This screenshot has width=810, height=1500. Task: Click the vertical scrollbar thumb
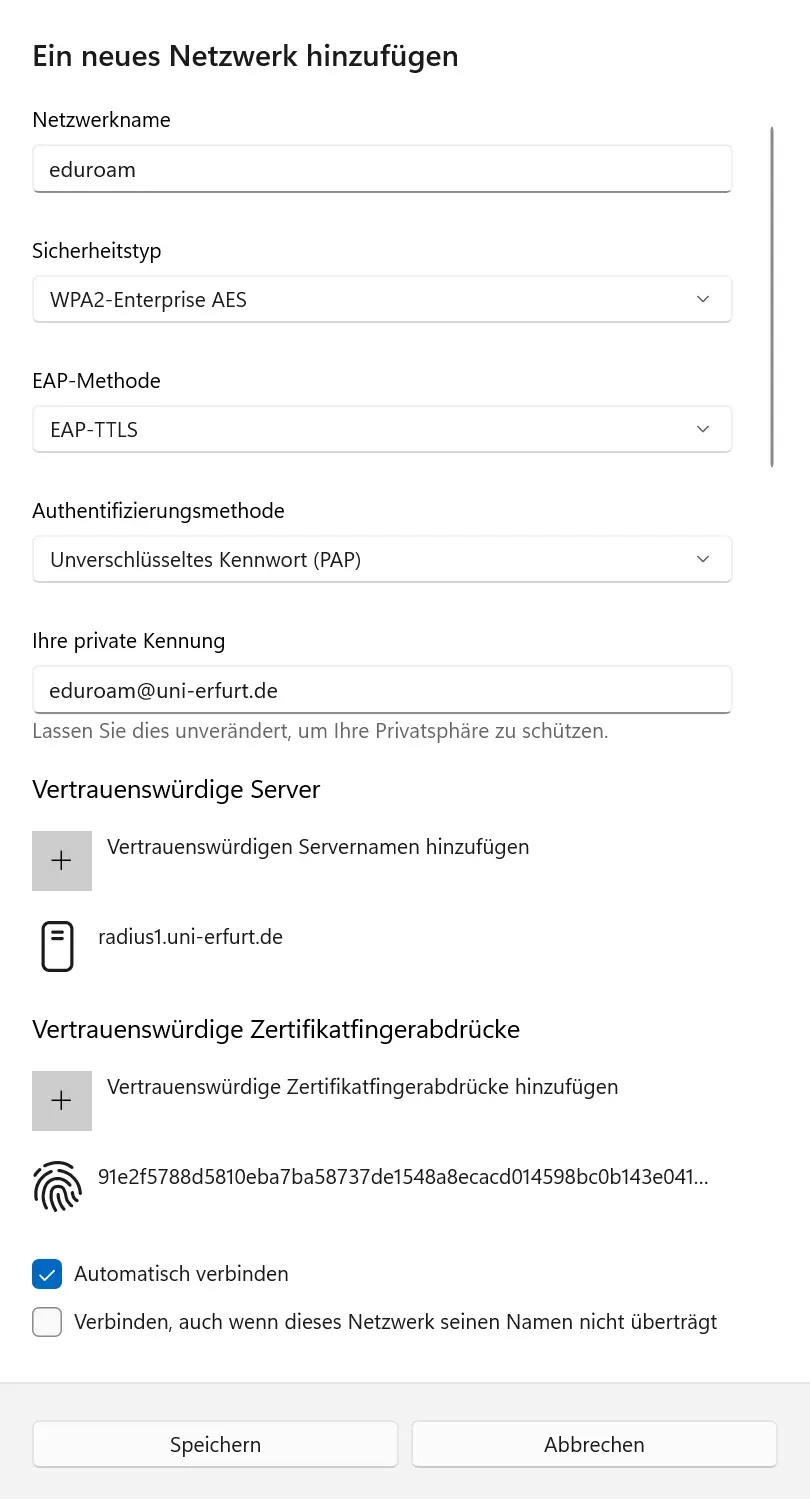pos(772,296)
